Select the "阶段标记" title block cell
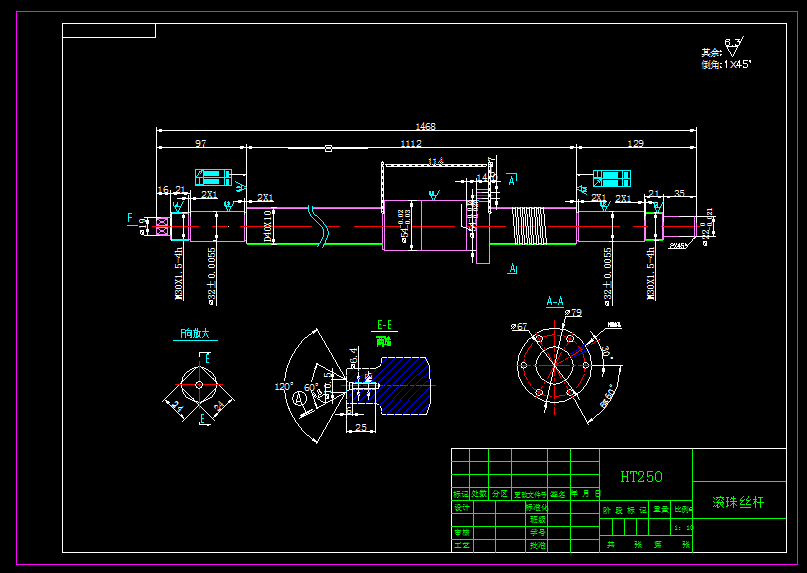Viewport: 807px width, 573px height. 624,510
